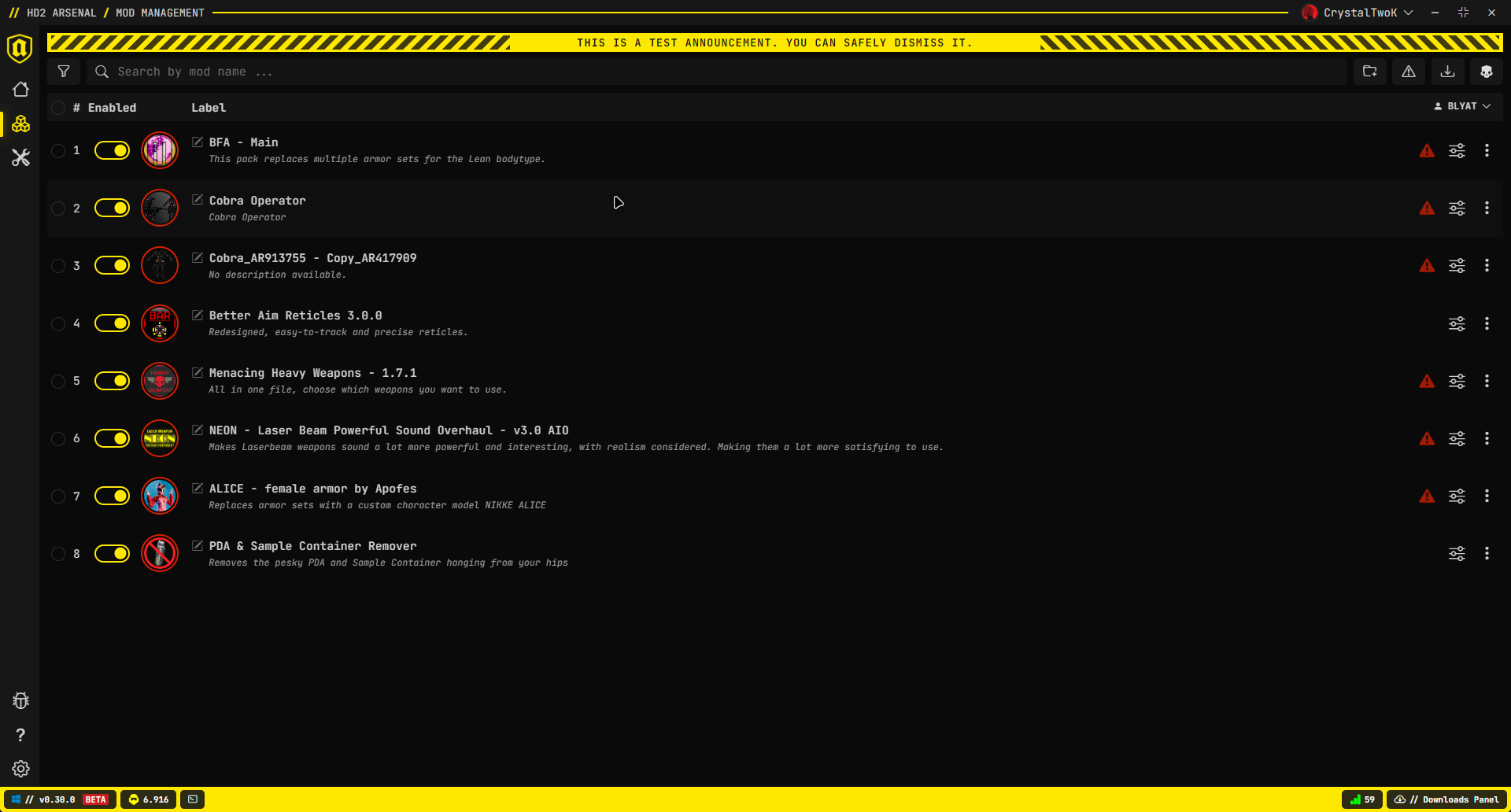Open the settings gear in sidebar
1511x812 pixels.
click(x=20, y=769)
